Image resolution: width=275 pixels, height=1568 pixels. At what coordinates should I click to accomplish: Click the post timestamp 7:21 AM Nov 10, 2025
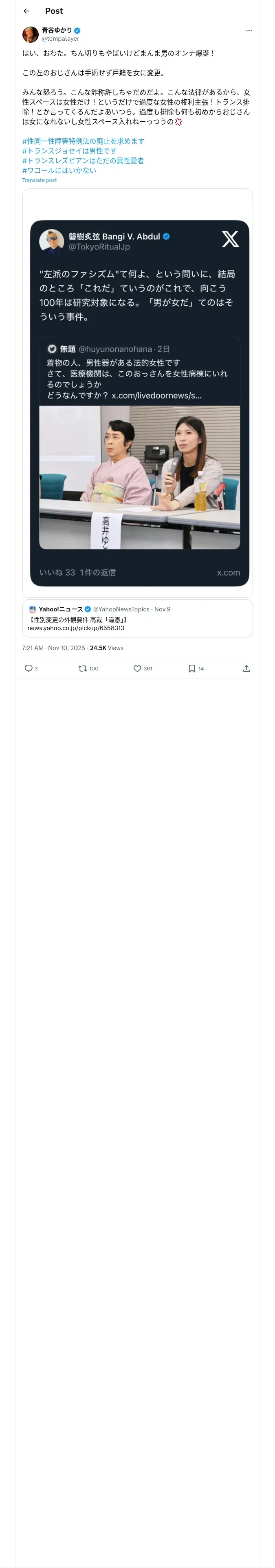(54, 648)
